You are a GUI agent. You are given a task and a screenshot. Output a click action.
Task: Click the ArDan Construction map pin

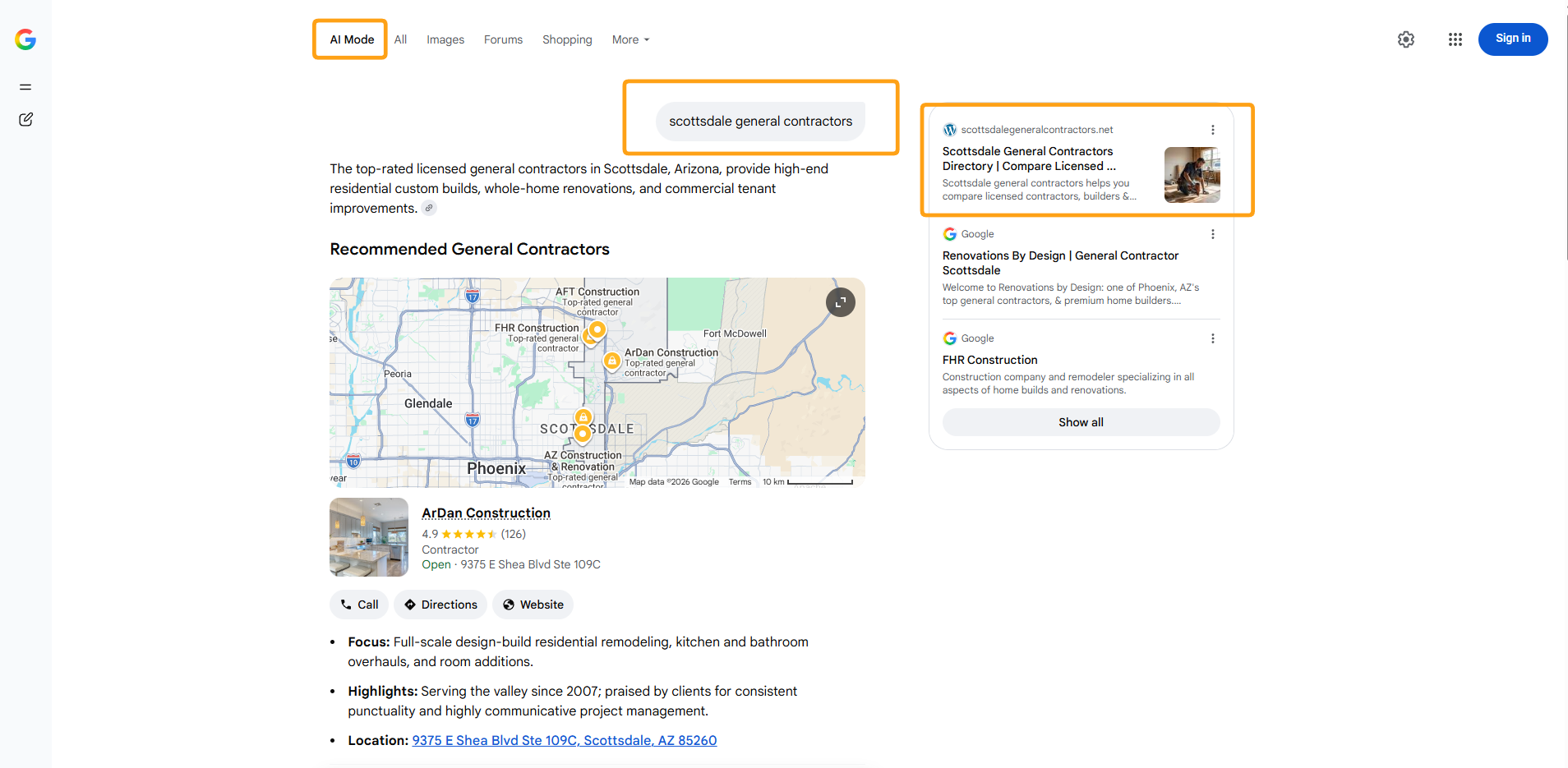[x=612, y=361]
